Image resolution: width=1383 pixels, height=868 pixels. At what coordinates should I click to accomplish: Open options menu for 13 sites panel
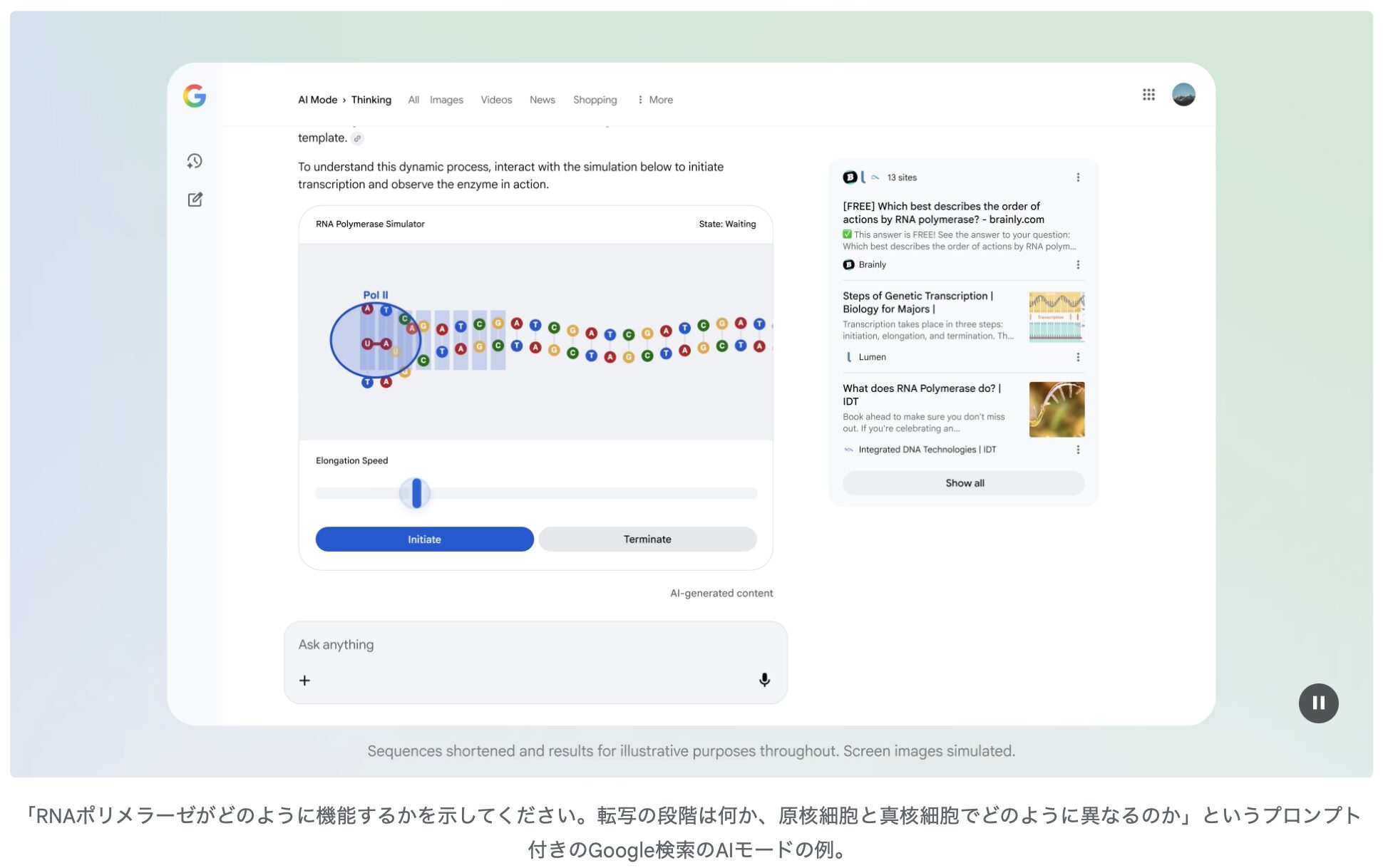point(1077,177)
